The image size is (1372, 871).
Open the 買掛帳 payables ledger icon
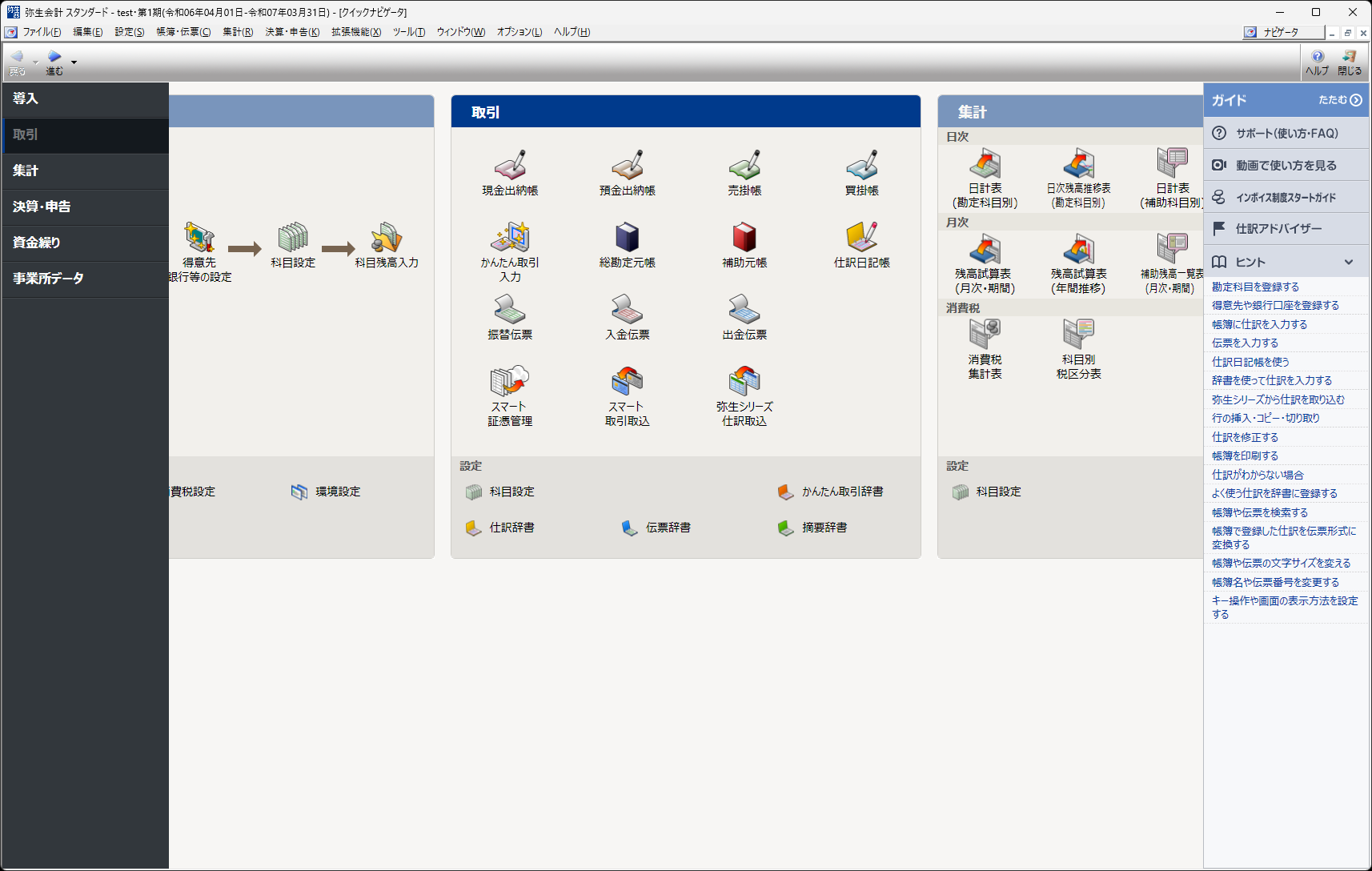tap(862, 165)
